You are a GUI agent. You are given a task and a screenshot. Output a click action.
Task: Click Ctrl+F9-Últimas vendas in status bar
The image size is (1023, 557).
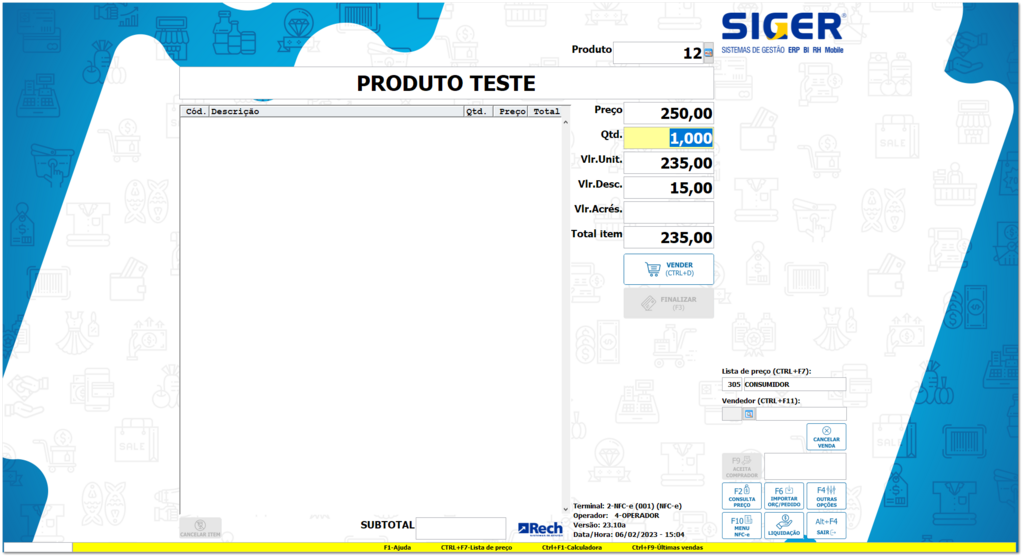(x=667, y=547)
